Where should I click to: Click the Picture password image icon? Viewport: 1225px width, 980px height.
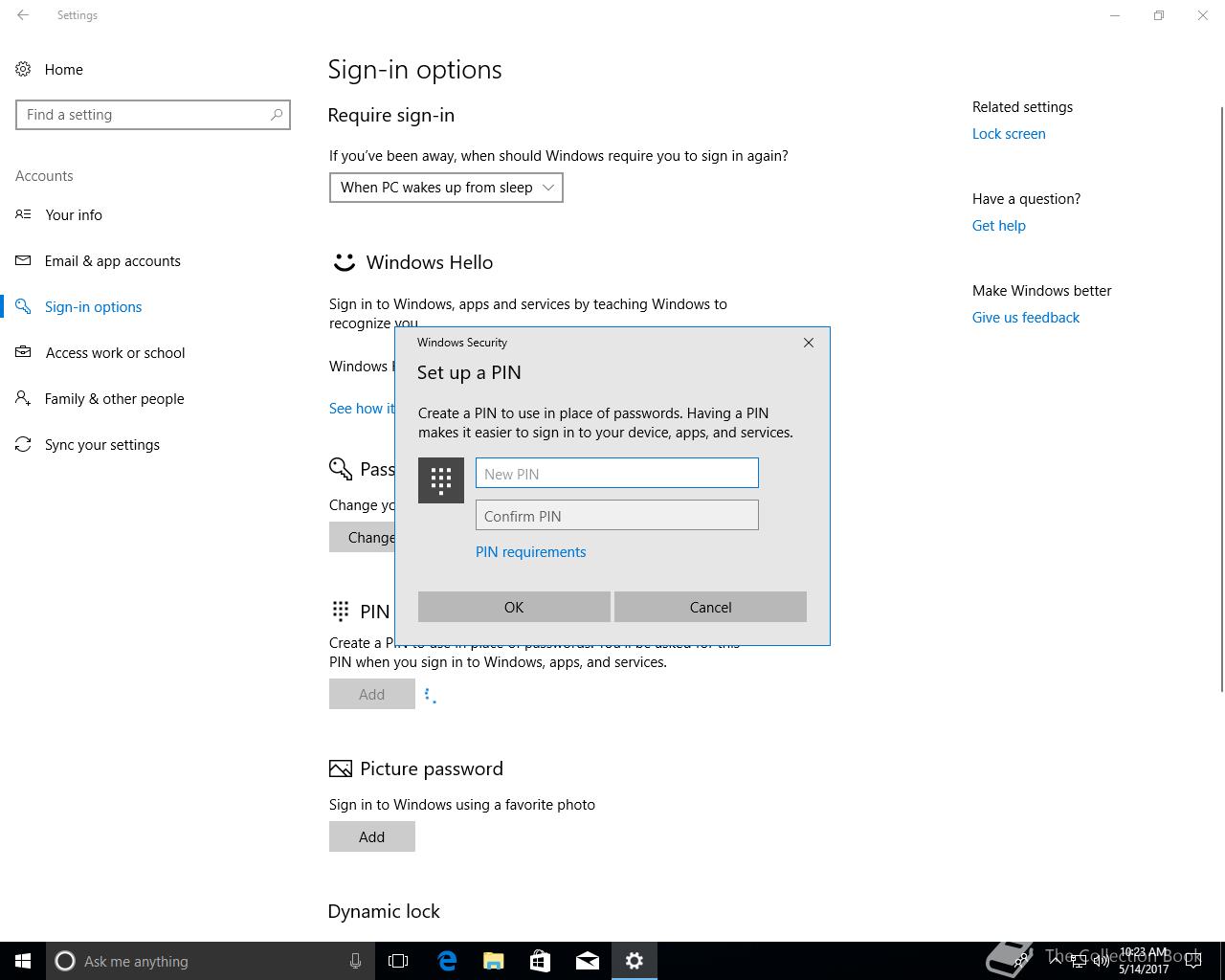click(340, 768)
